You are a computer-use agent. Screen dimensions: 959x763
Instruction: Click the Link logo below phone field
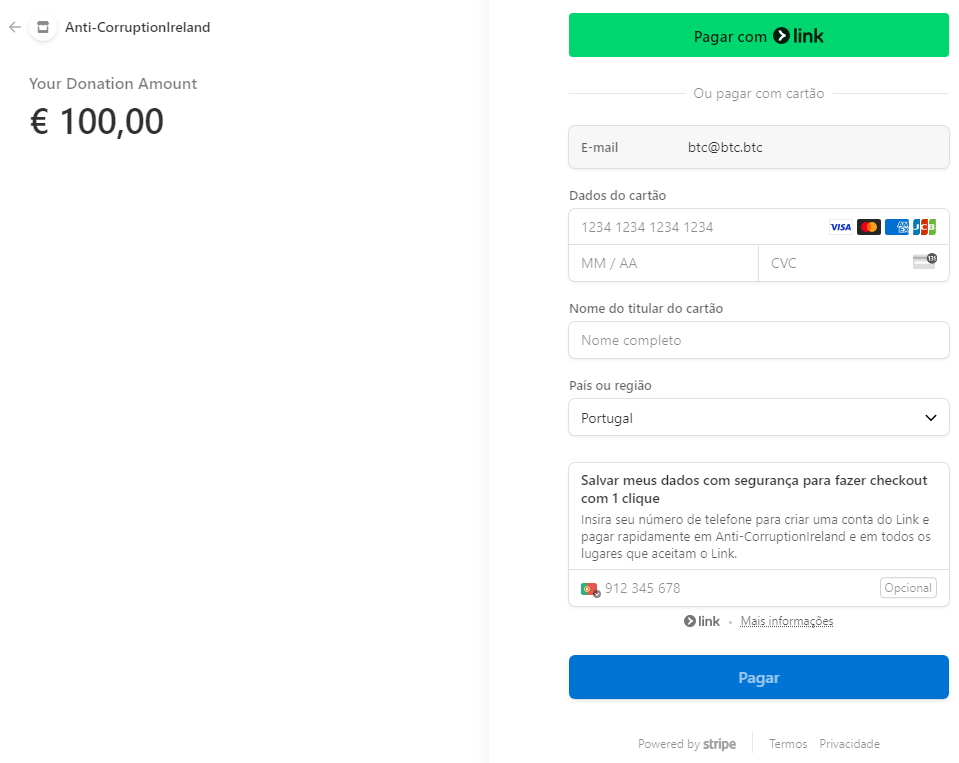(x=702, y=621)
